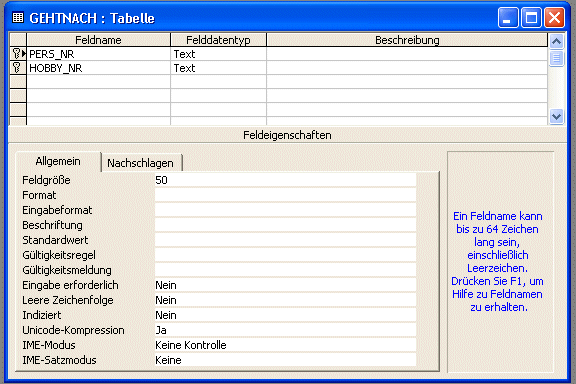Click the Gültigkeitsmeldung property field
This screenshot has height=384, width=576.
coord(285,270)
